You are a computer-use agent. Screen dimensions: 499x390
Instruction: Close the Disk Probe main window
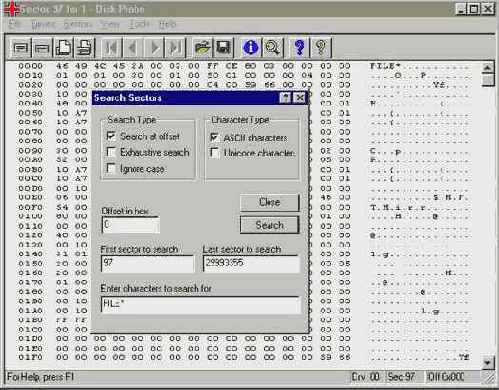click(x=487, y=9)
